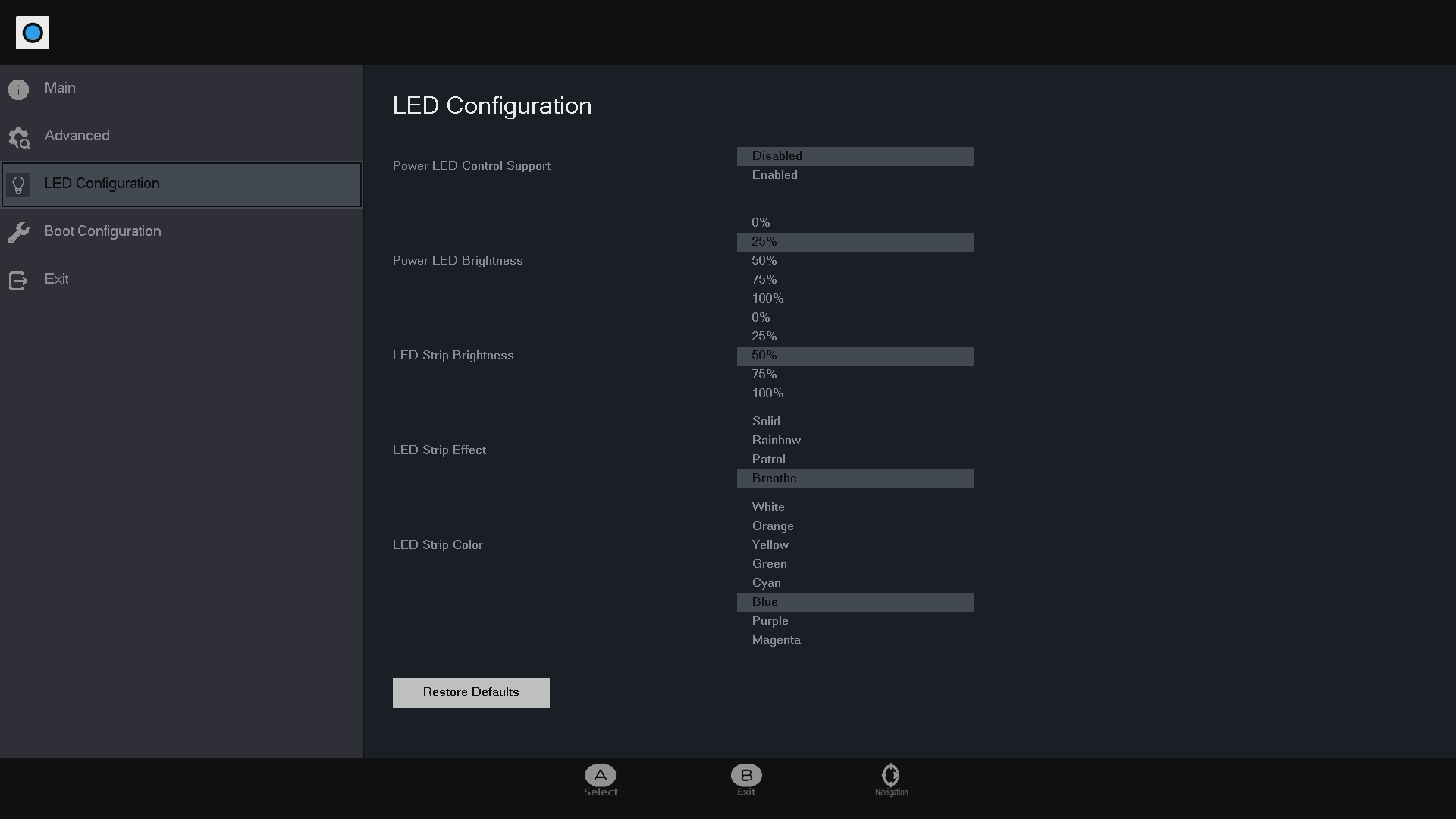Select the Exit menu entry
This screenshot has width=1456, height=819.
(x=181, y=280)
